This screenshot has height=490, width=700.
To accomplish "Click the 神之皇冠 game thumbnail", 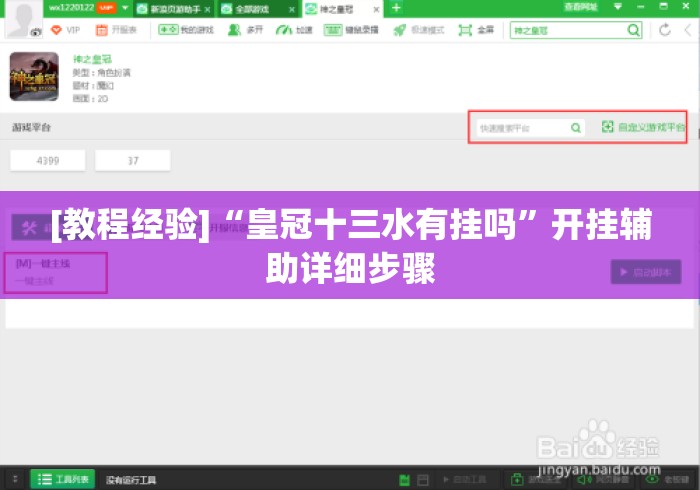I will click(34, 76).
